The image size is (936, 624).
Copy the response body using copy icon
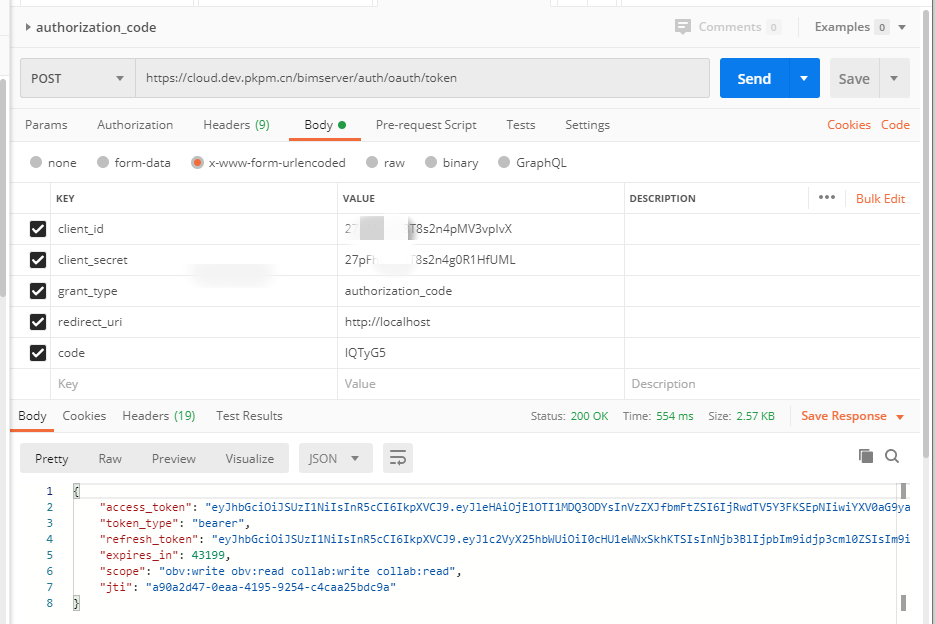[864, 456]
